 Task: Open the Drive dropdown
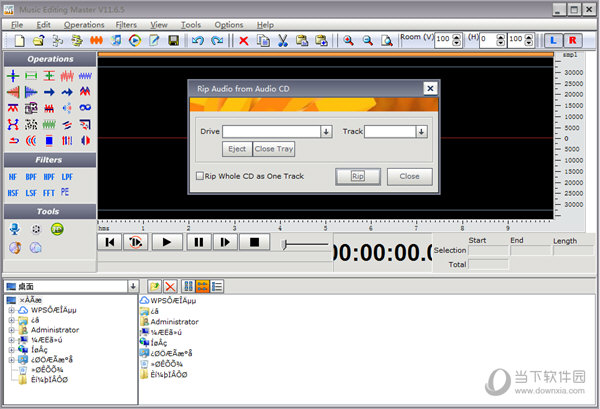[x=326, y=132]
